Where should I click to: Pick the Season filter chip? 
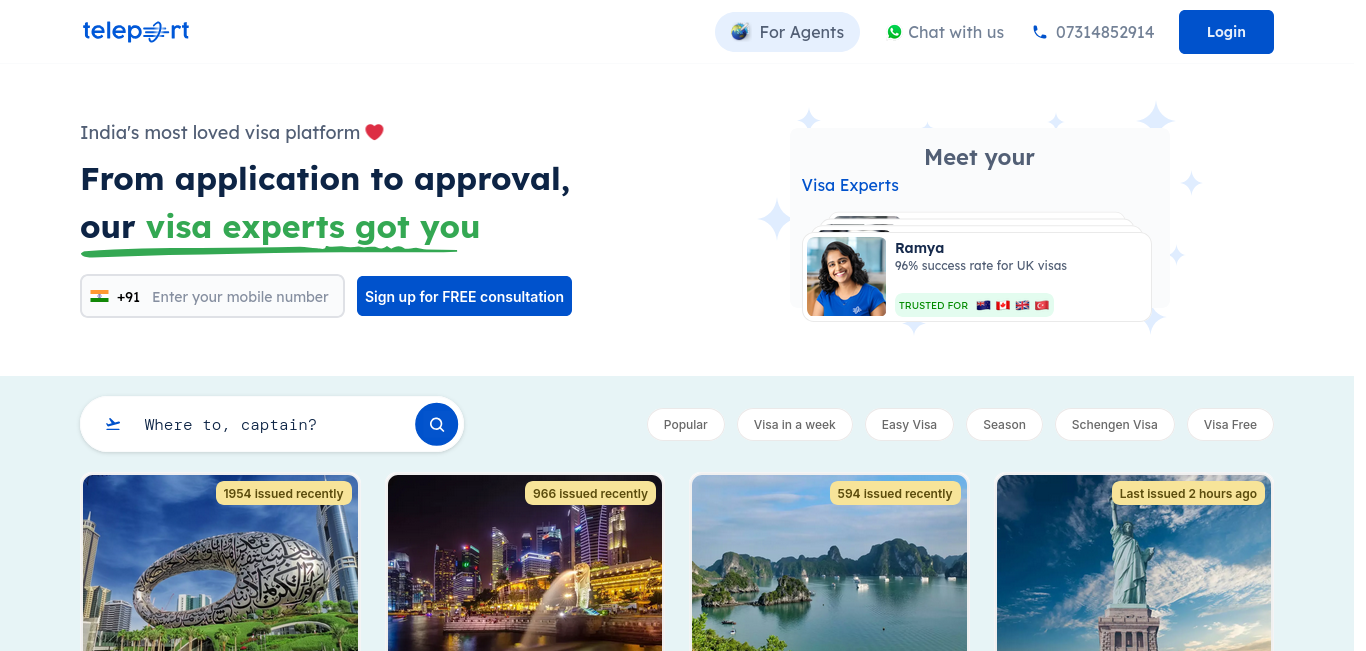pyautogui.click(x=1004, y=424)
